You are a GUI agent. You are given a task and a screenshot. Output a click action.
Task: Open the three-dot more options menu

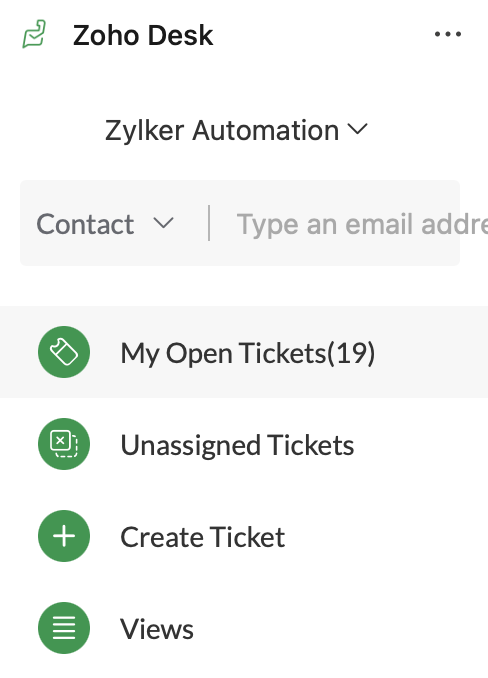point(448,34)
